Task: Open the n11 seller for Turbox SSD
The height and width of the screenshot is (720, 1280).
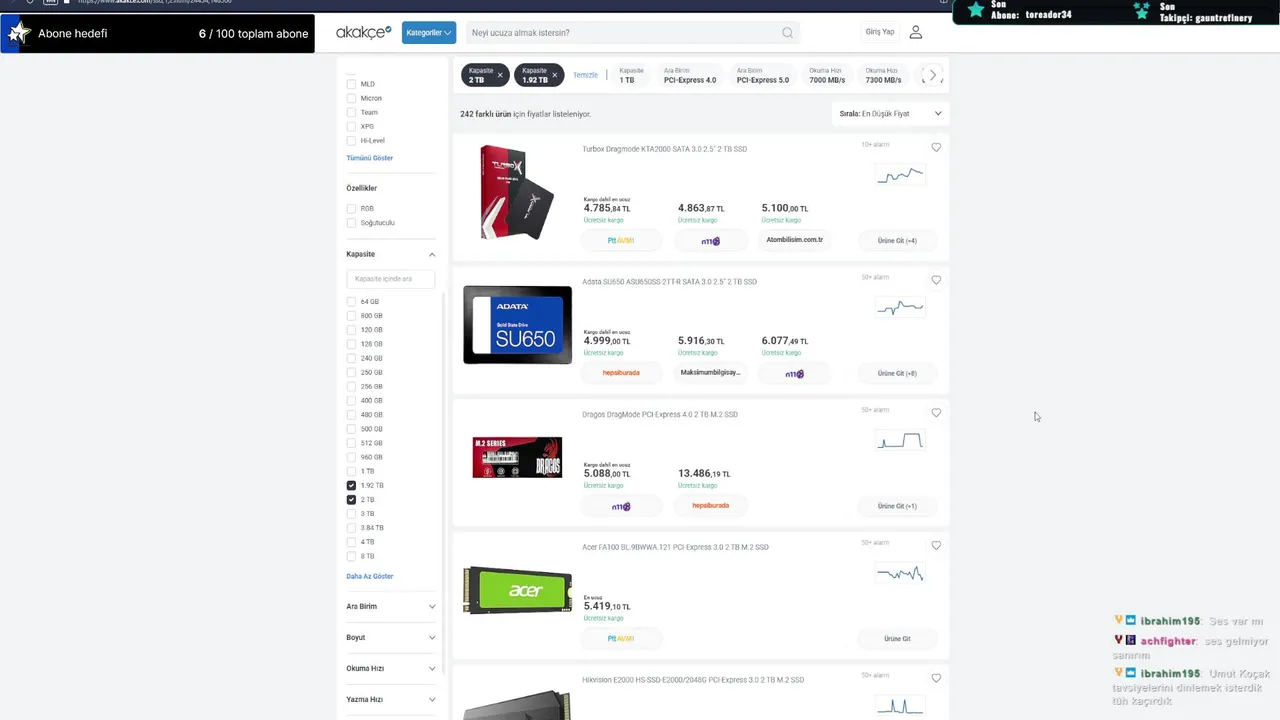Action: pos(710,240)
